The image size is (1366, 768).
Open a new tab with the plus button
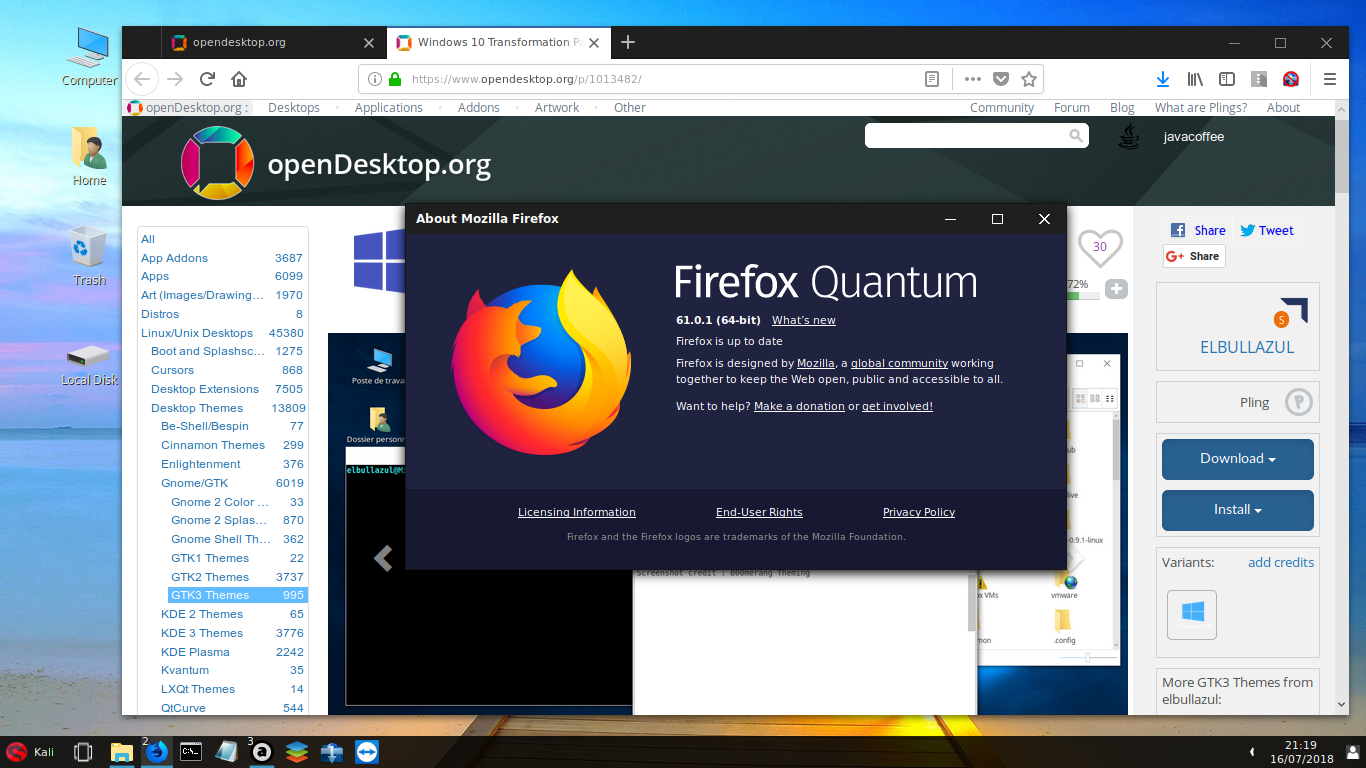tap(628, 42)
